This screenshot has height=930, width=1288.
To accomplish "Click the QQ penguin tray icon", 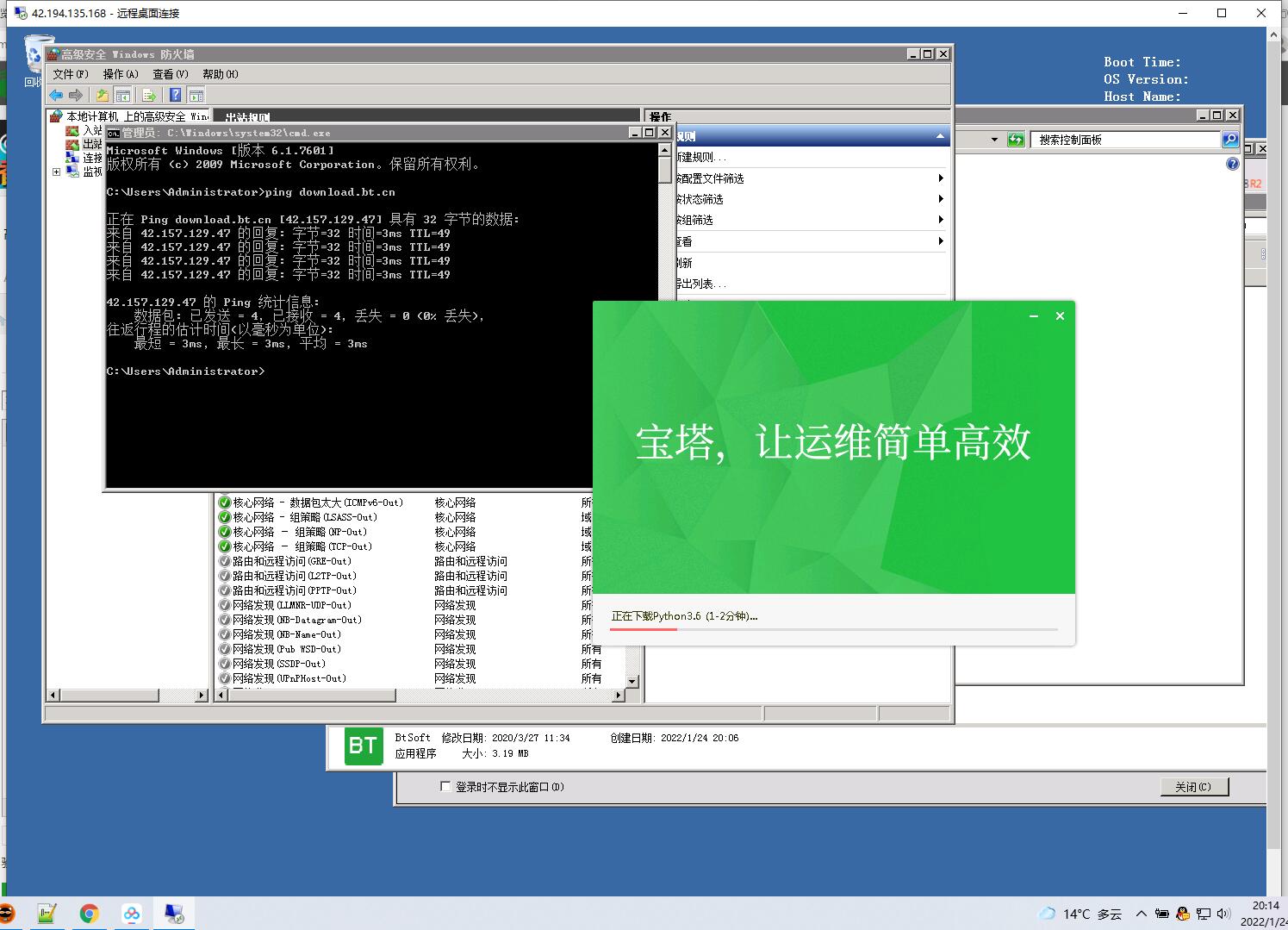I will tap(1182, 914).
